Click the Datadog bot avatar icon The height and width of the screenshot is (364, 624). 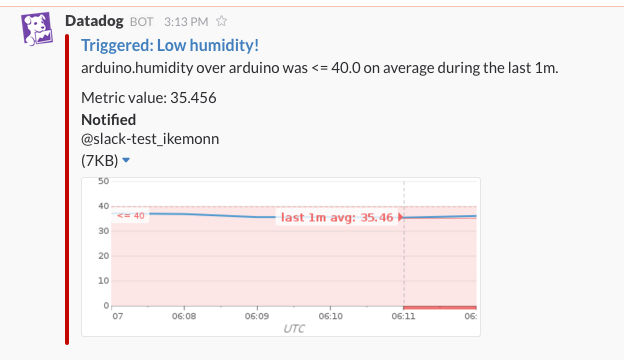point(37,29)
